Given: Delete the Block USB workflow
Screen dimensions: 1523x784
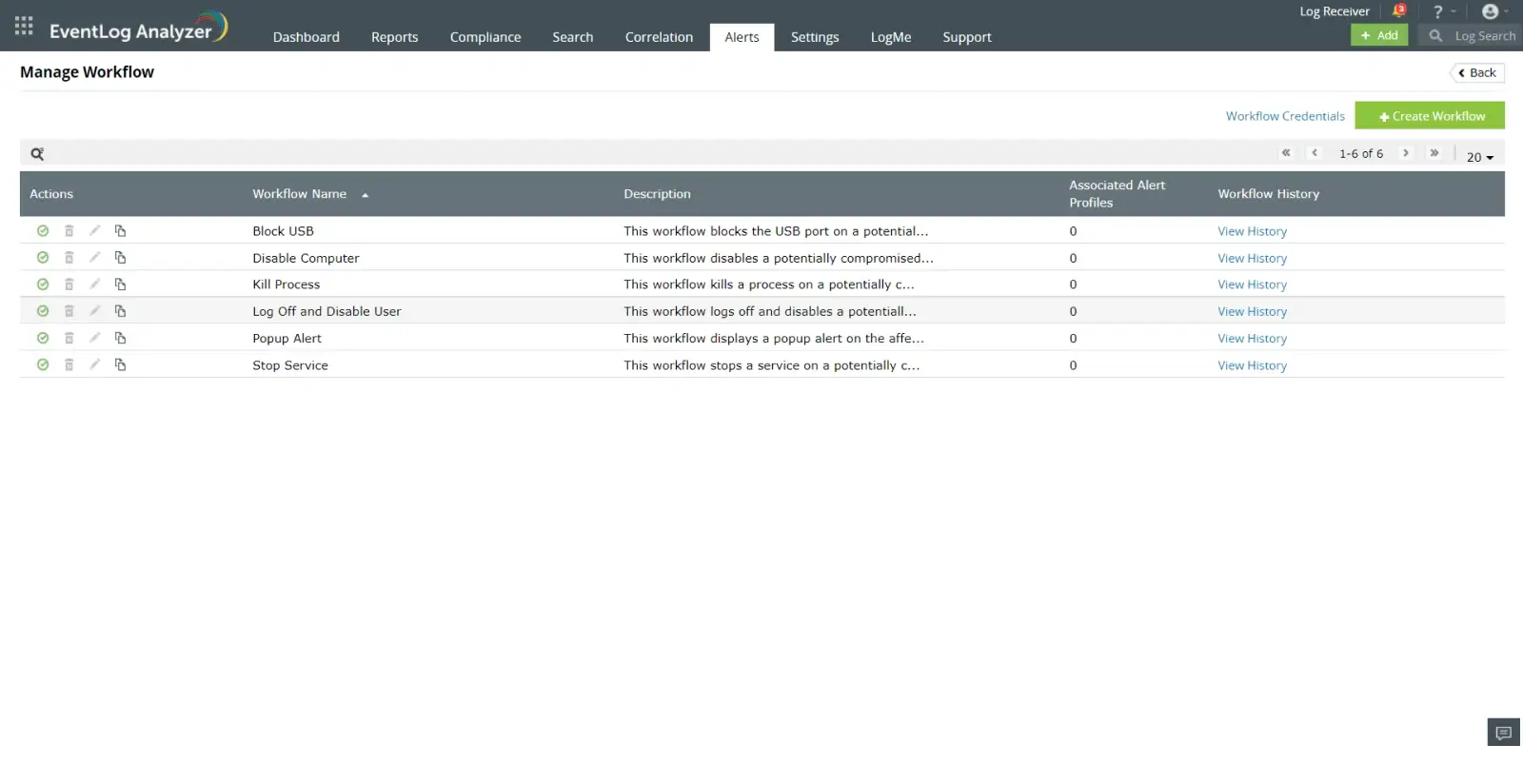Looking at the screenshot, I should (69, 231).
